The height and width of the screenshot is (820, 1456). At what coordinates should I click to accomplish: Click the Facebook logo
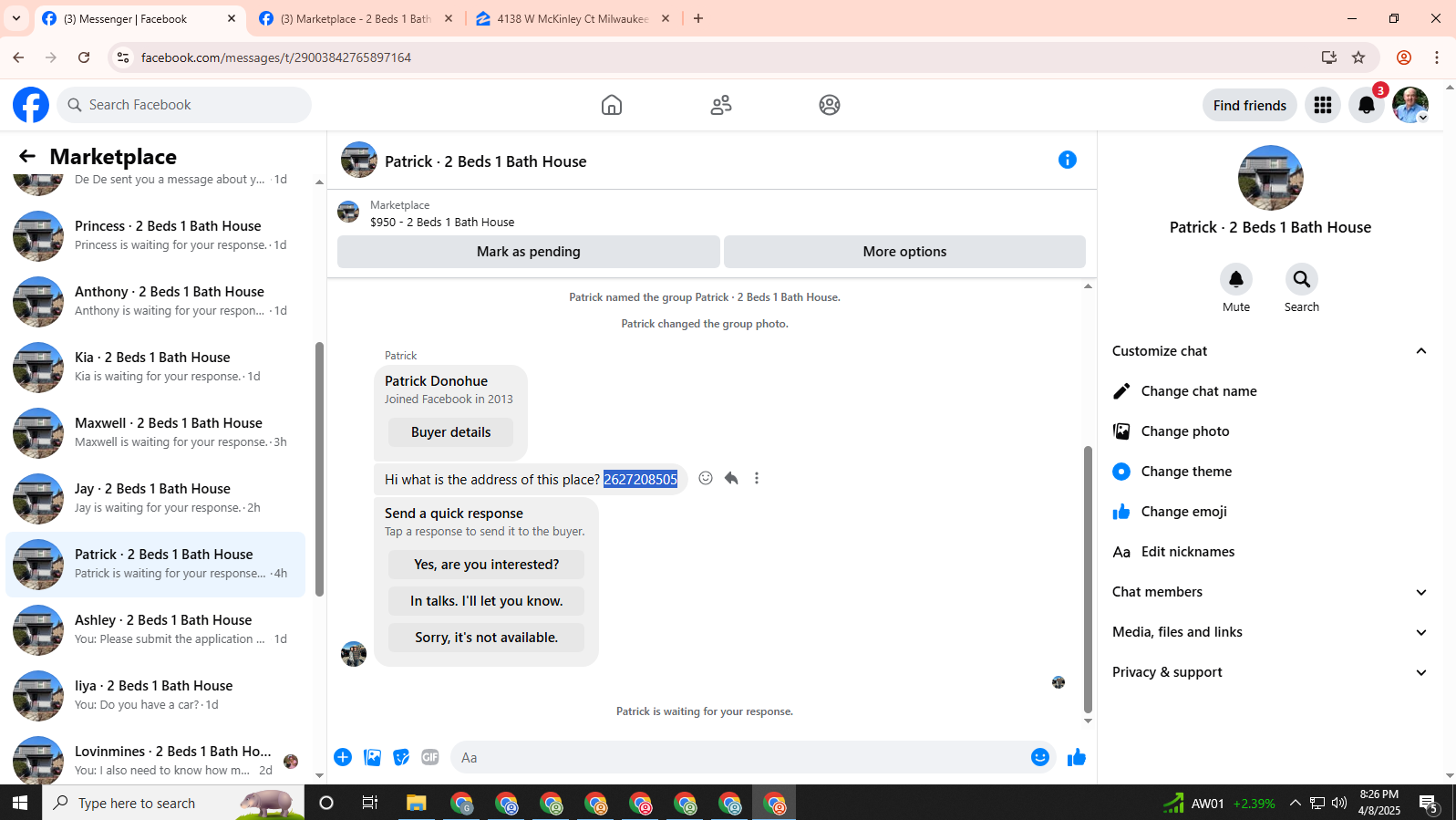[31, 105]
